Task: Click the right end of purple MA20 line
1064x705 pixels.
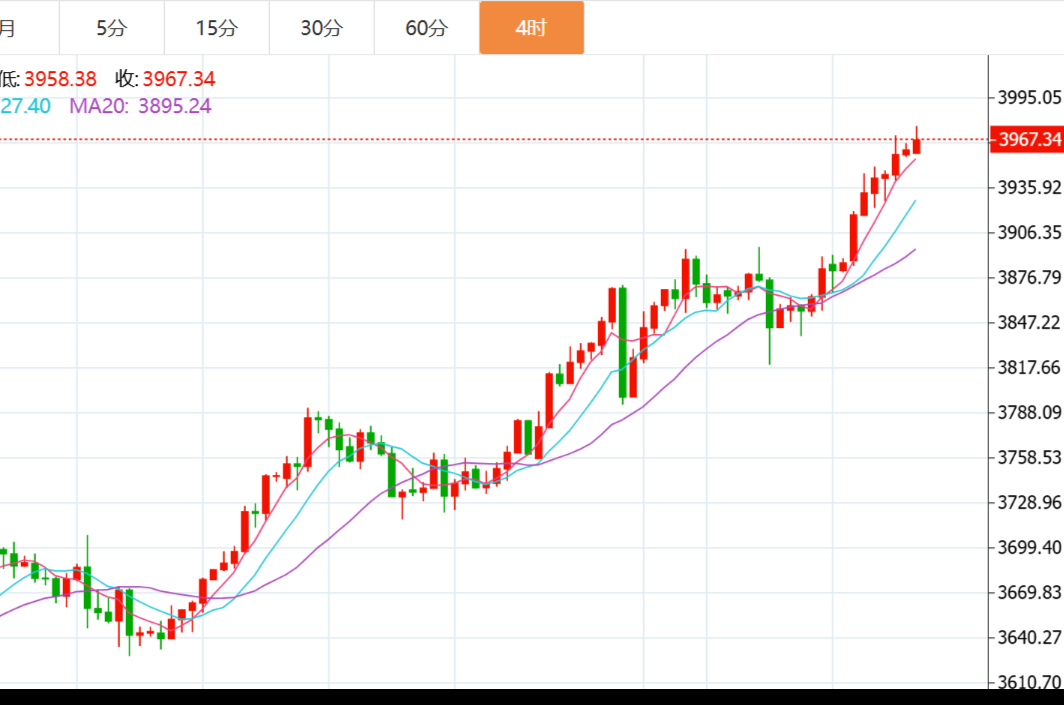Action: (914, 250)
